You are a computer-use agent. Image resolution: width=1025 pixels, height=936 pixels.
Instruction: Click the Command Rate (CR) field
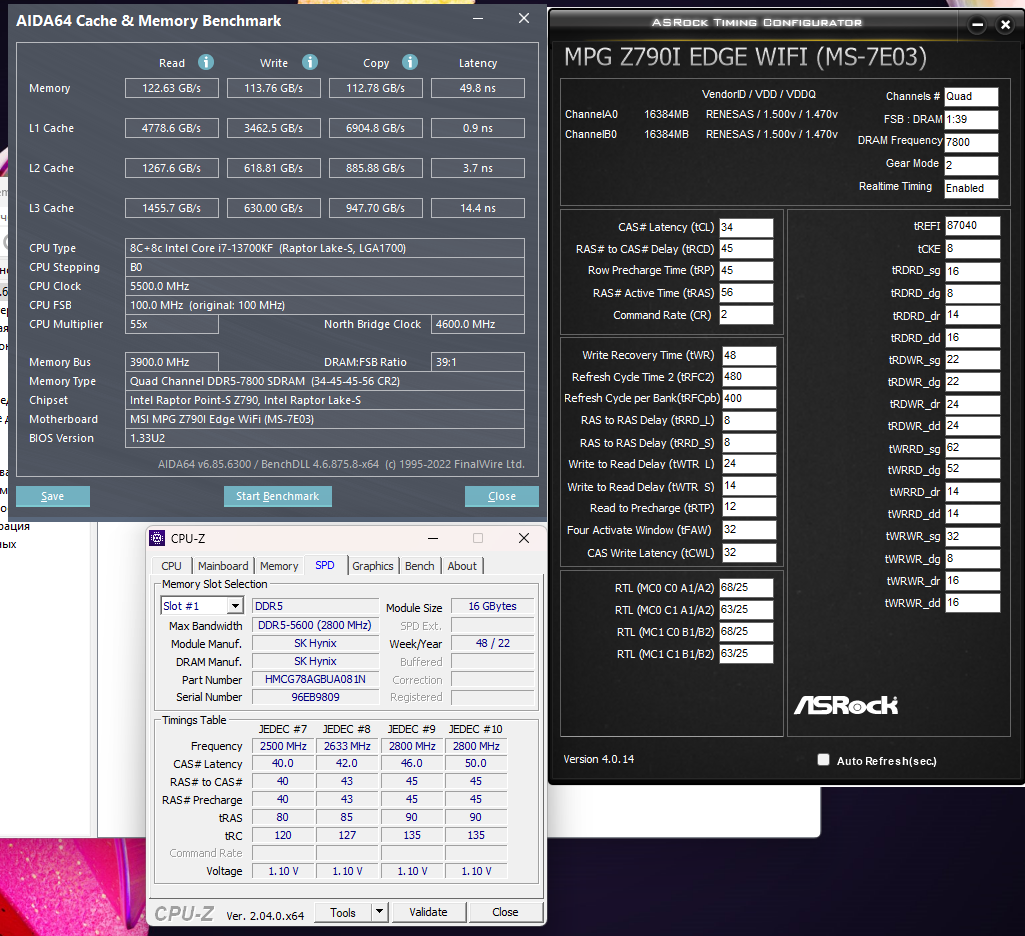tap(746, 314)
